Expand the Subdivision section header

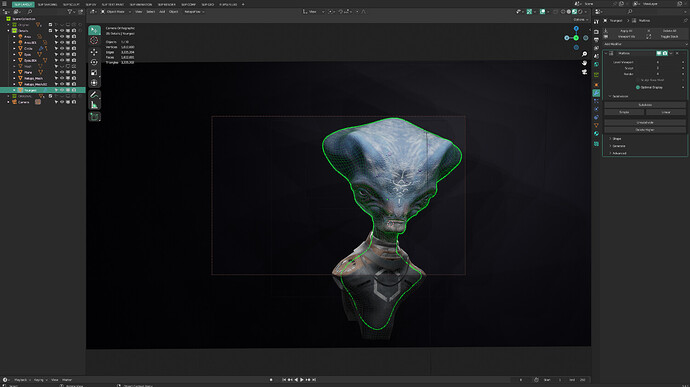click(620, 96)
